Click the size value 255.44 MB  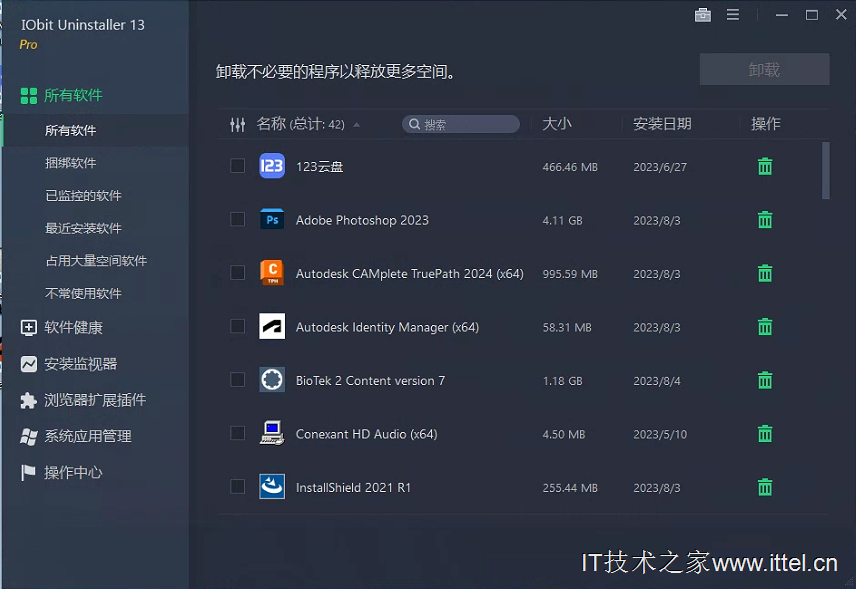click(x=570, y=488)
